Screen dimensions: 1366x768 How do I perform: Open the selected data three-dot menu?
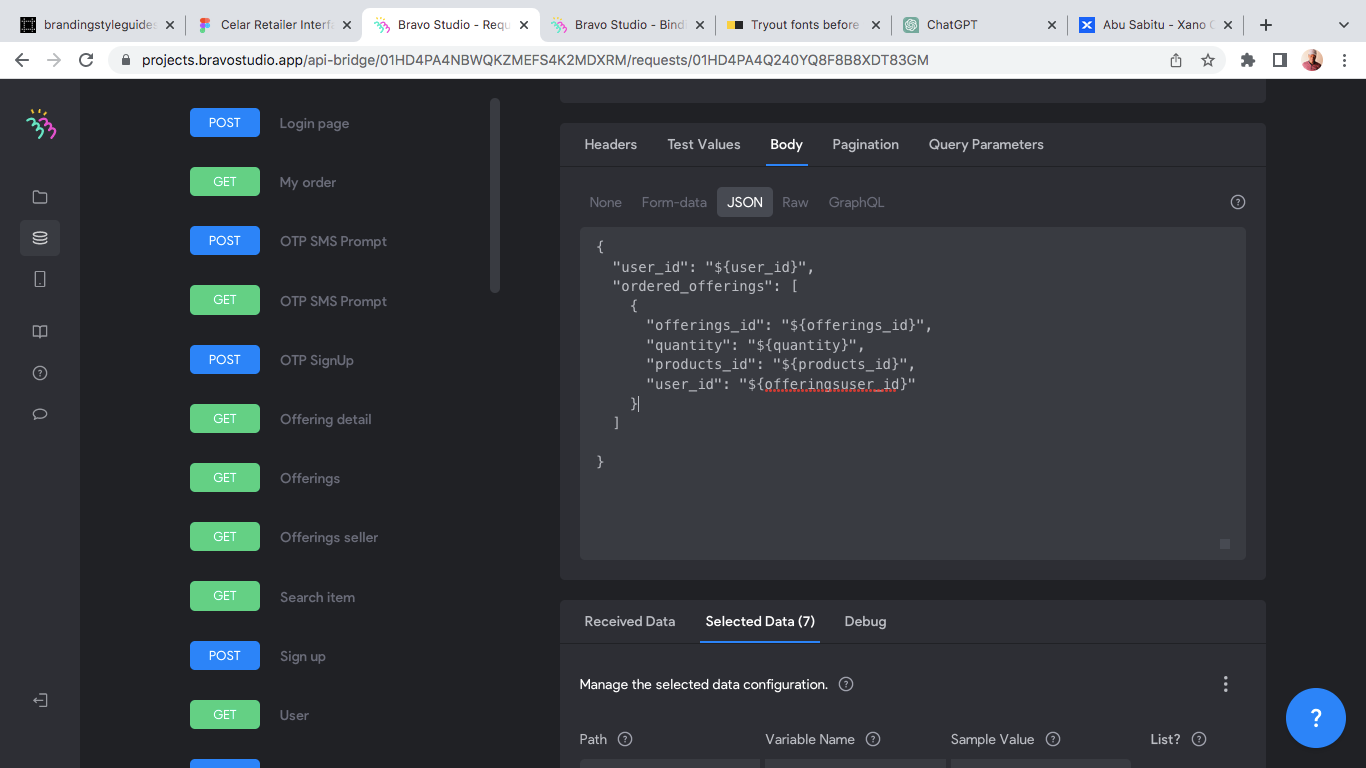click(1225, 684)
